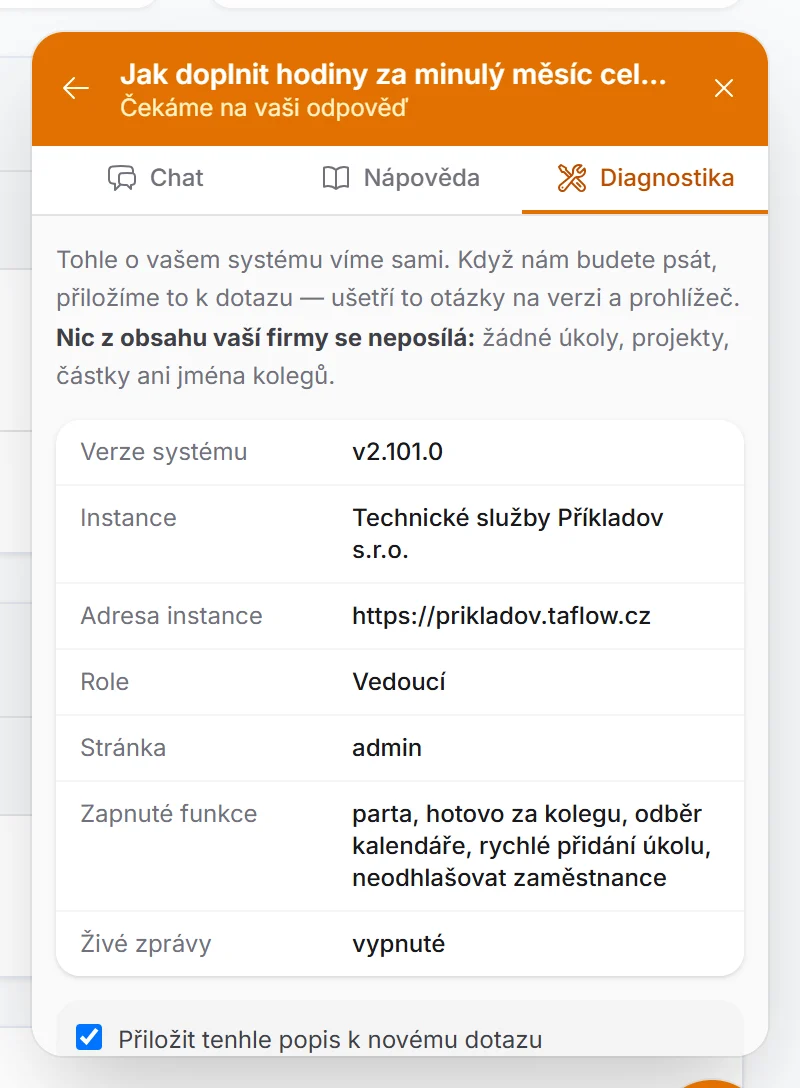Click the 'Čekáme na vaši odpověď' status text

(x=264, y=108)
